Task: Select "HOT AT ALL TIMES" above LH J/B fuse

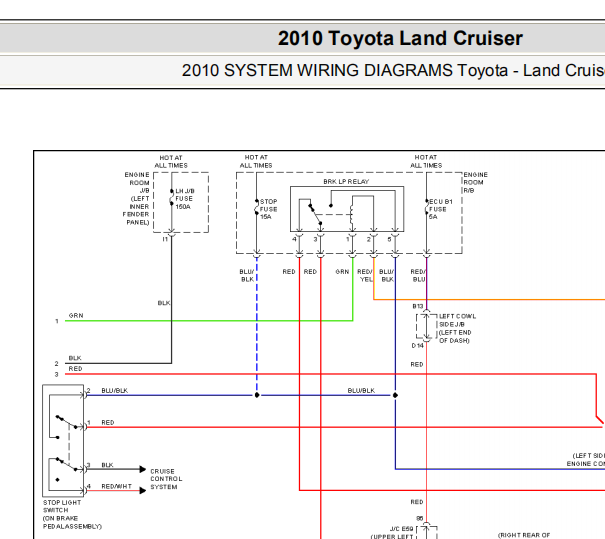Action: click(x=171, y=162)
